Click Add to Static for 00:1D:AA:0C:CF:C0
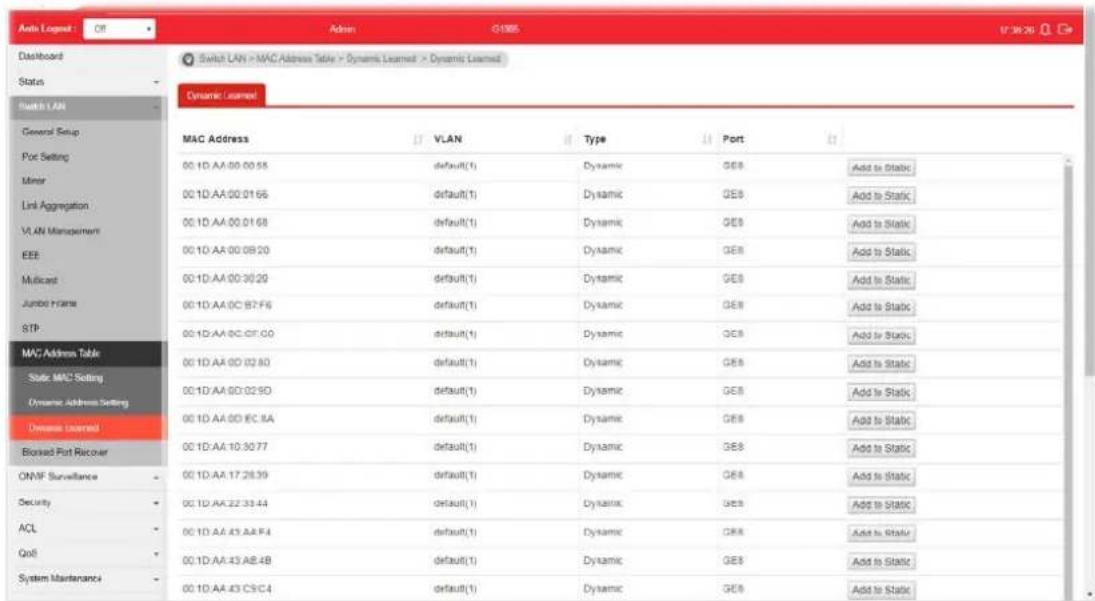Viewport: 1095px width, 601px height. click(x=881, y=336)
